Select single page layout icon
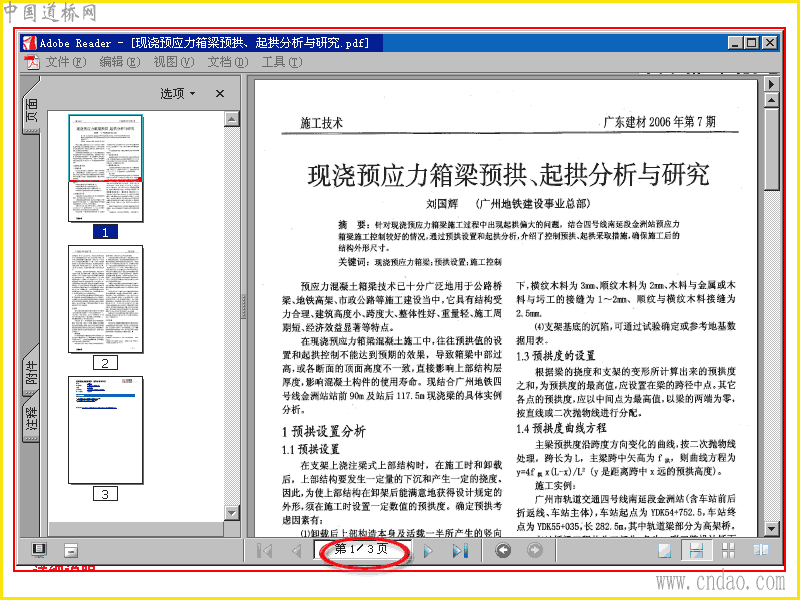This screenshot has height=600, width=800. [x=664, y=551]
